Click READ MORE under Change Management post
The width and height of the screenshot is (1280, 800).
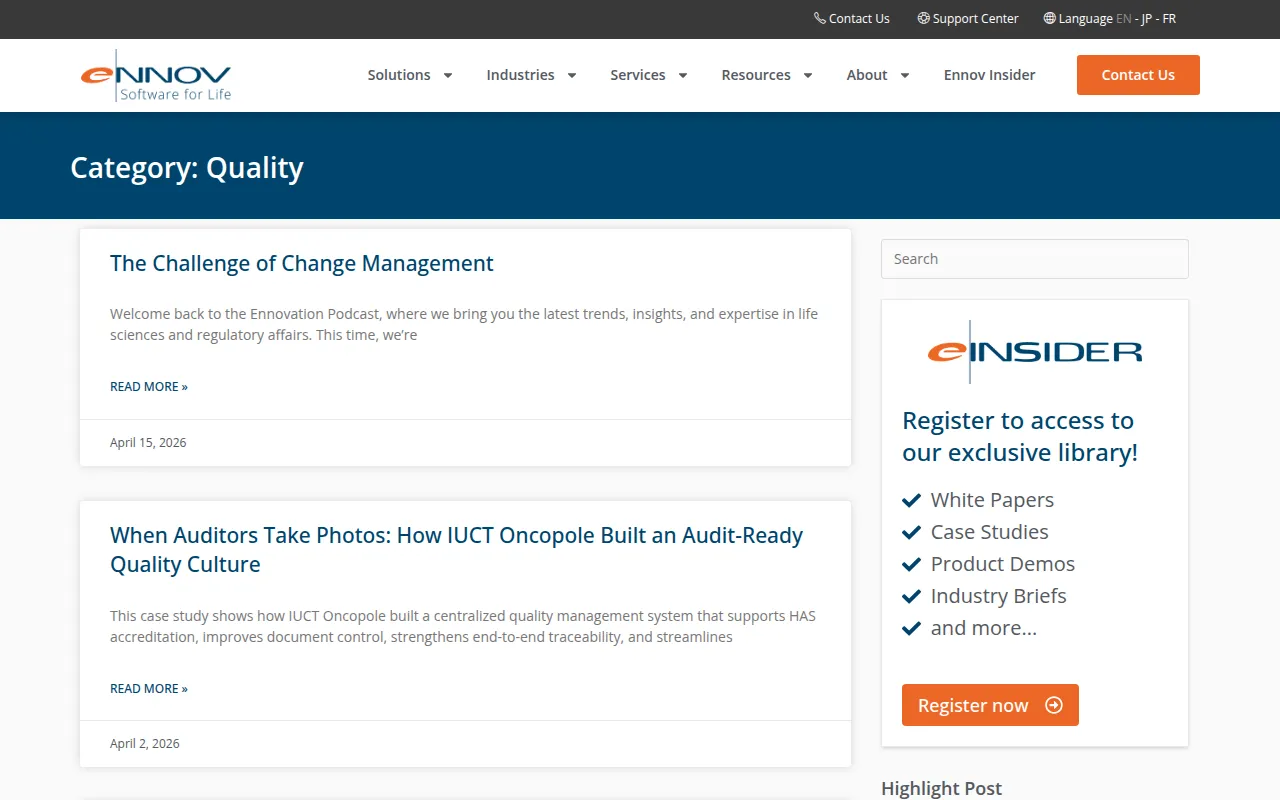tap(149, 386)
